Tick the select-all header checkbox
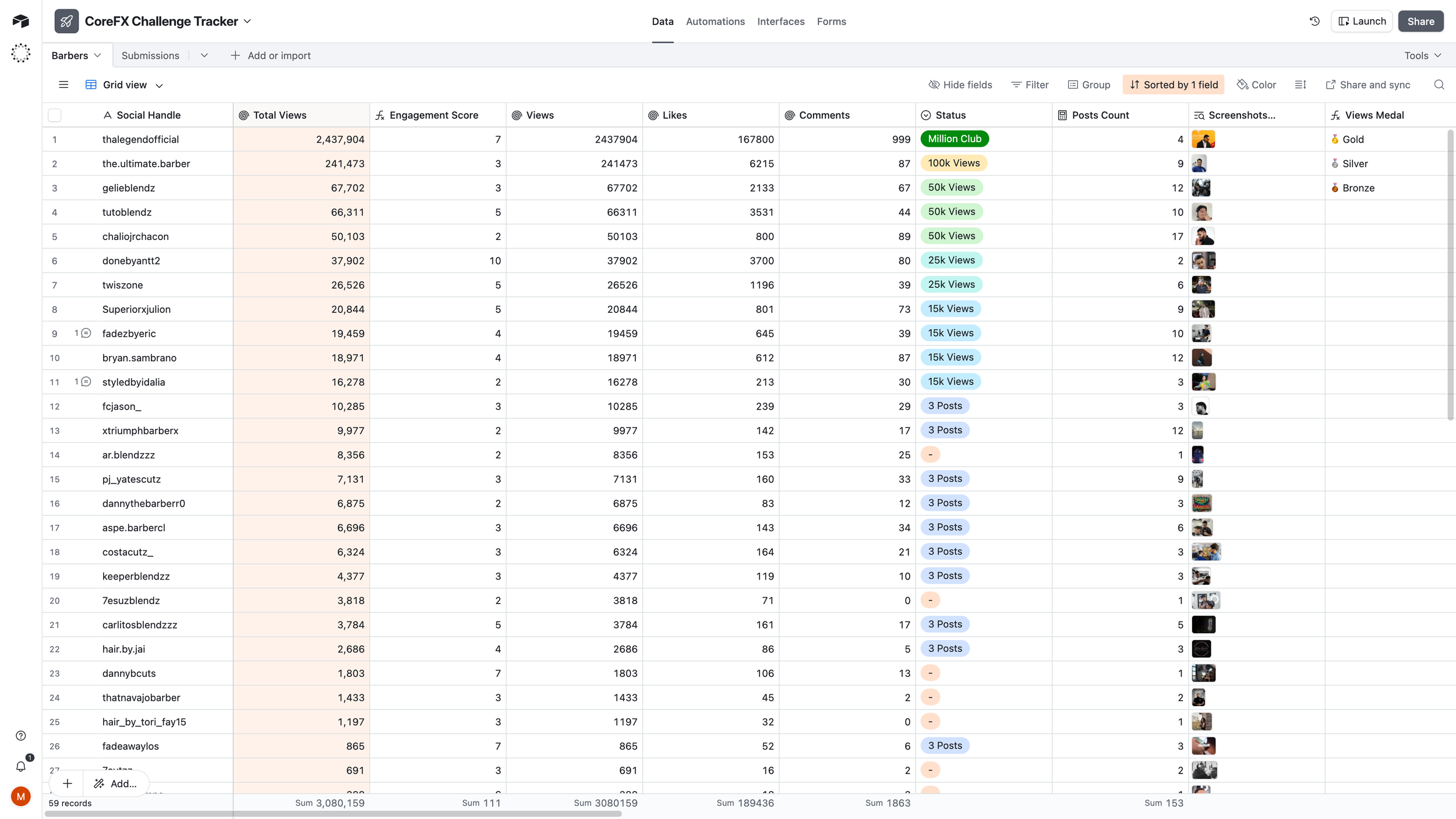This screenshot has height=819, width=1456. [x=55, y=115]
